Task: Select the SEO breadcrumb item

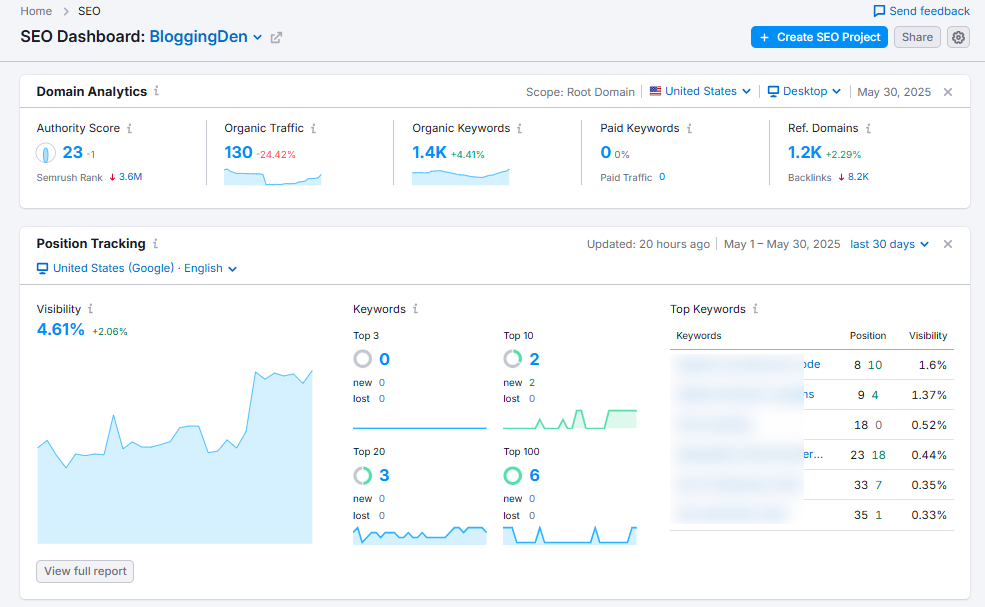Action: click(89, 11)
